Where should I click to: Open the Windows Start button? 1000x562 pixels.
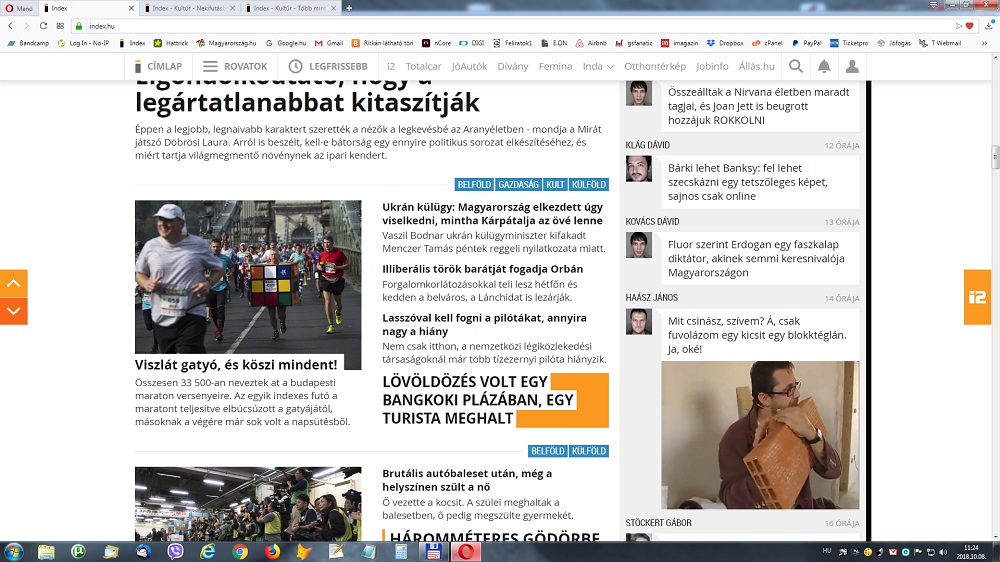pos(13,551)
